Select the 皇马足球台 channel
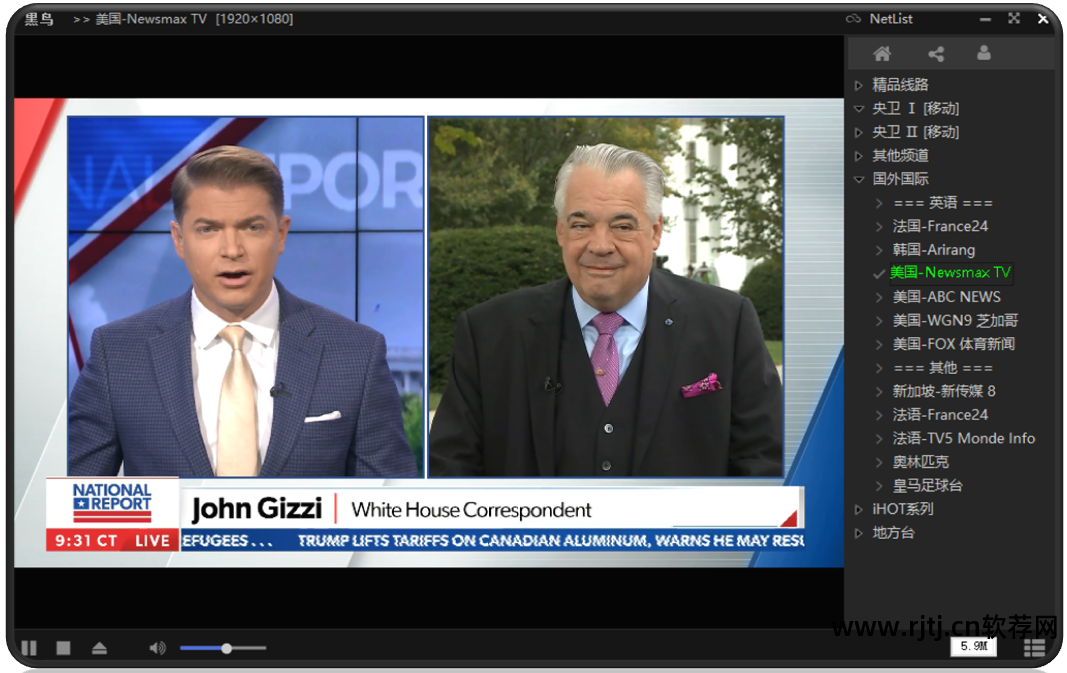 tap(927, 486)
